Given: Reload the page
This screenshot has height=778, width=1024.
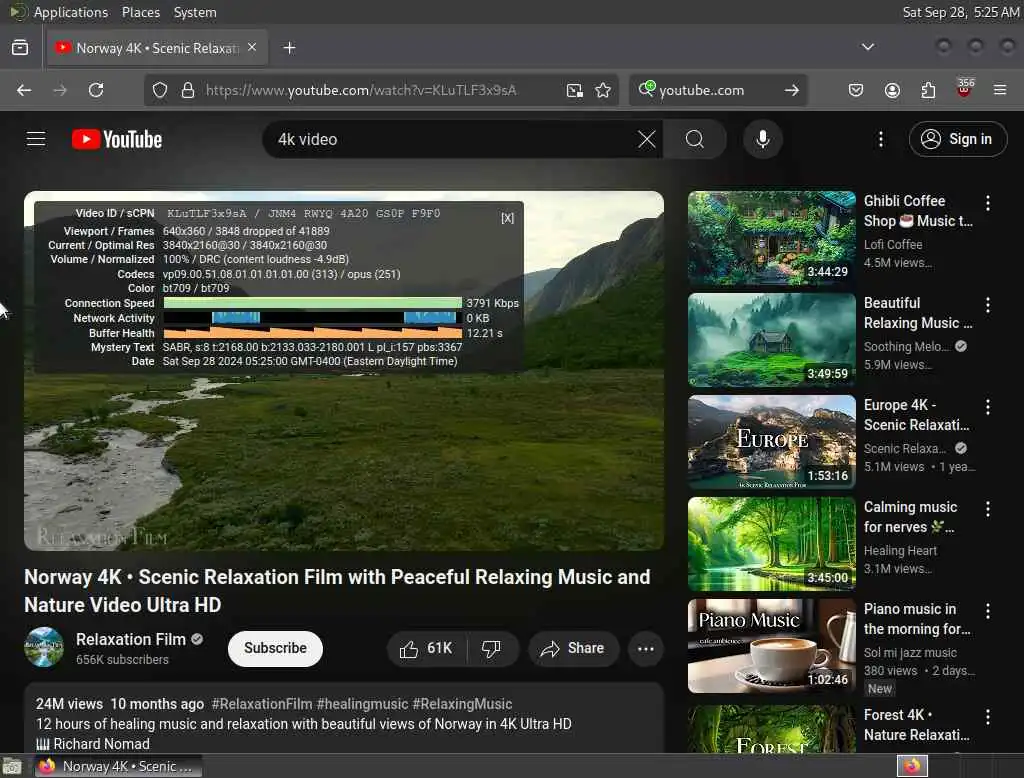Looking at the screenshot, I should point(96,90).
